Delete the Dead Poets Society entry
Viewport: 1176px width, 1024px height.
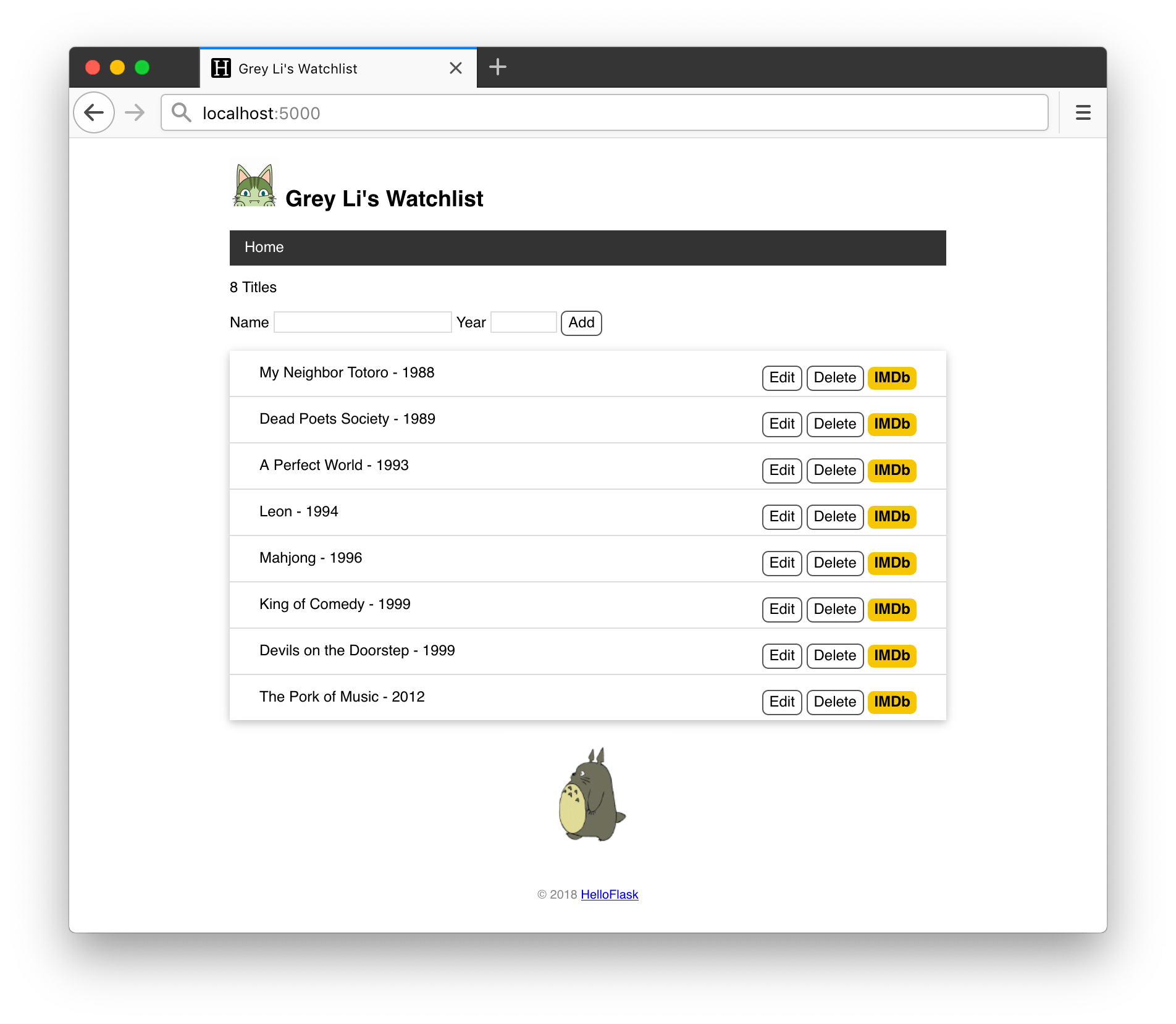click(x=834, y=424)
